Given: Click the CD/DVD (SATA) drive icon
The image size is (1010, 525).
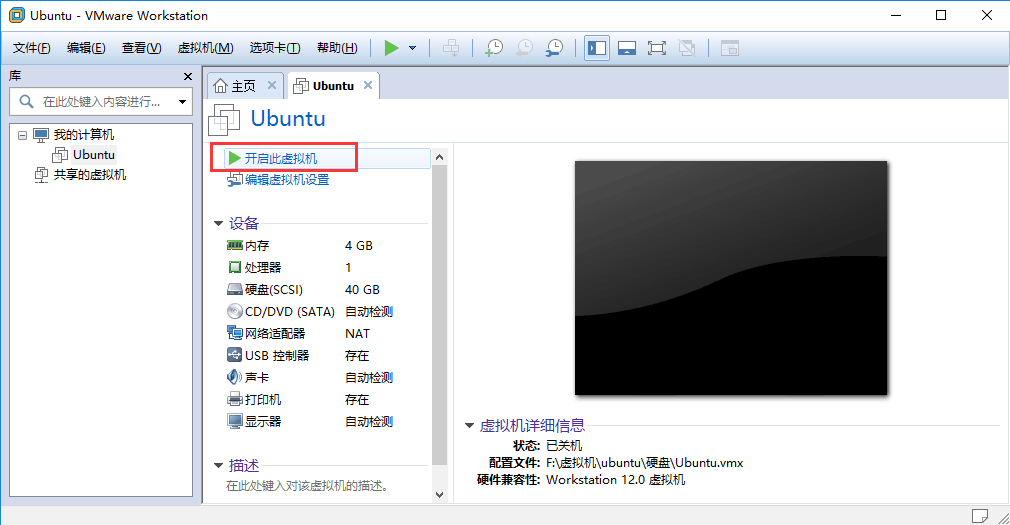Looking at the screenshot, I should pos(234,311).
